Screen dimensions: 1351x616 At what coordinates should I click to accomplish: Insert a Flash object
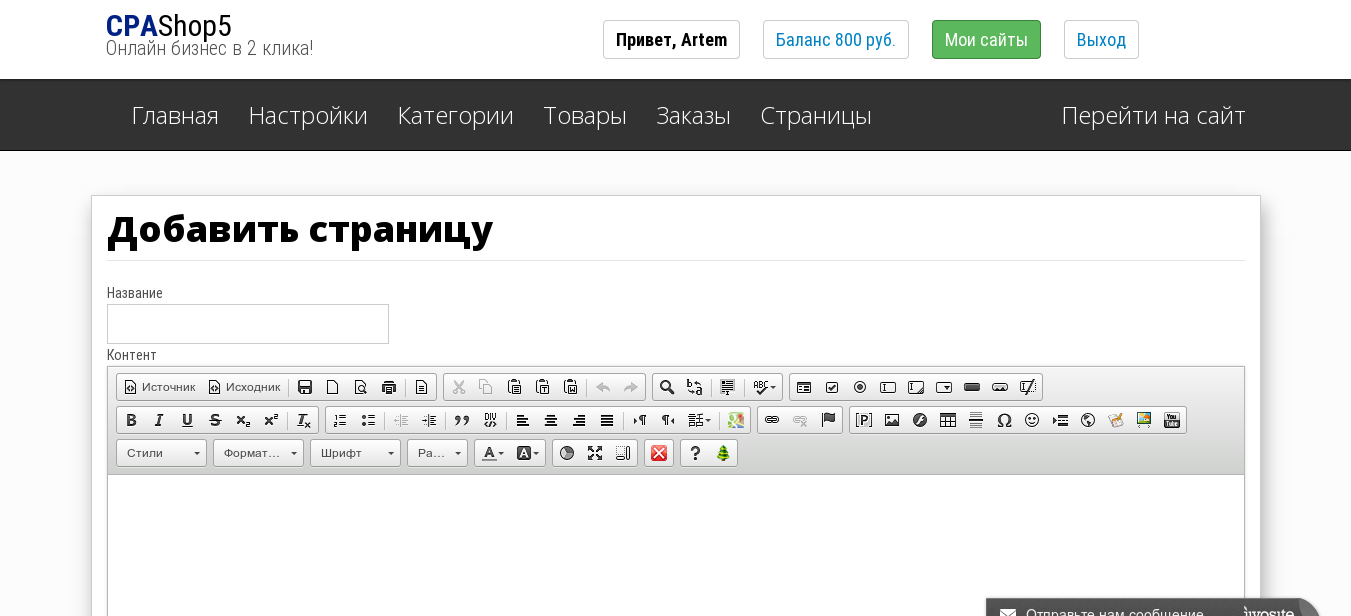(920, 420)
